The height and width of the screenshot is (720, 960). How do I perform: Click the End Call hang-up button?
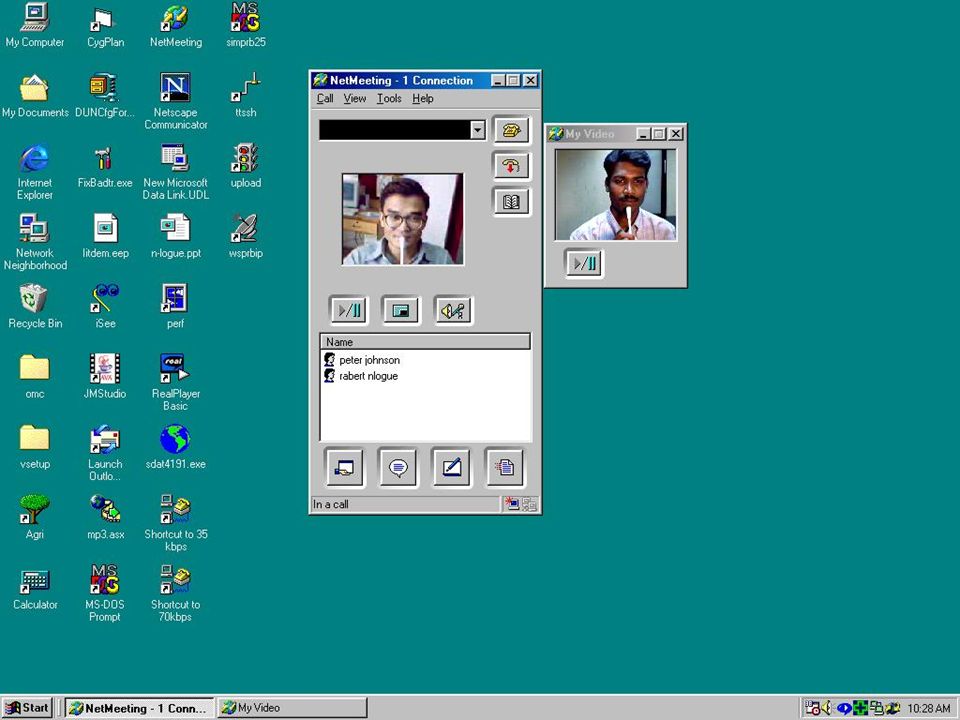pyautogui.click(x=511, y=165)
